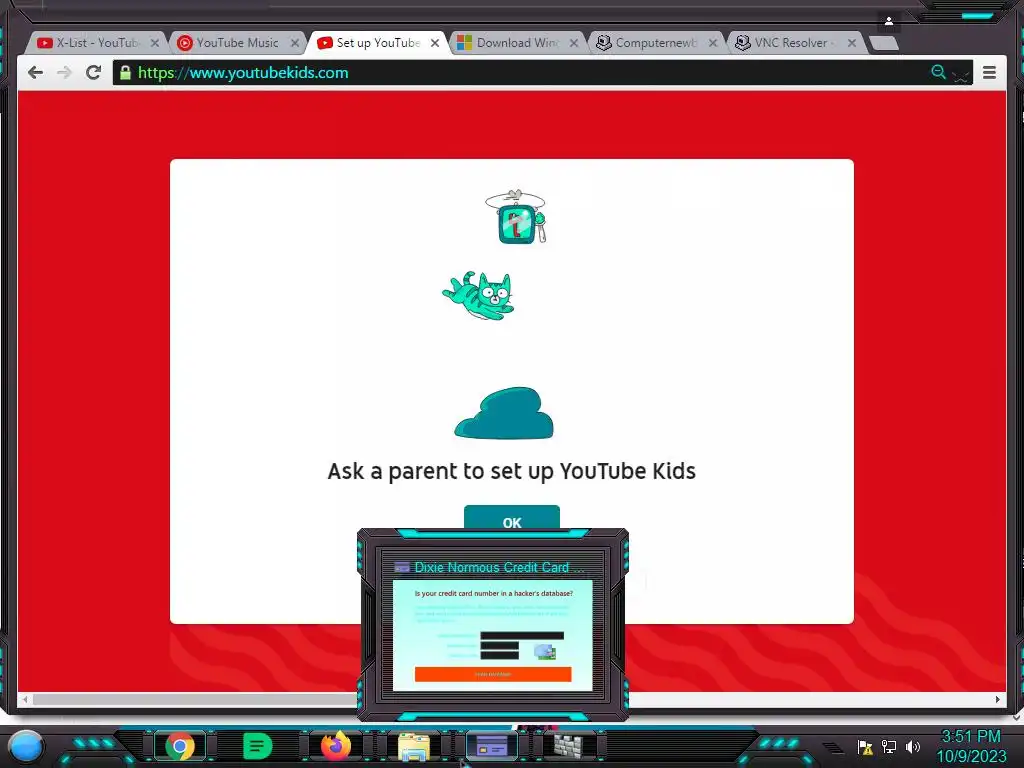Click the clock showing 3:51 PM

pyautogui.click(x=971, y=737)
